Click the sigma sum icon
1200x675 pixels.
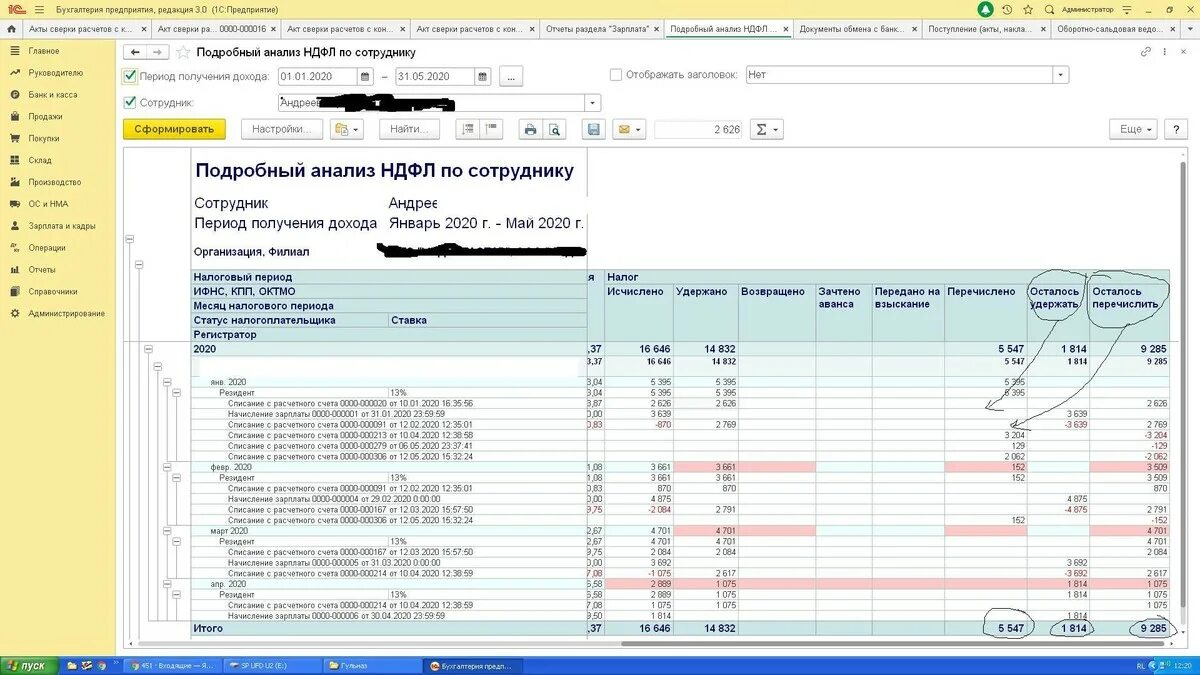click(x=766, y=129)
